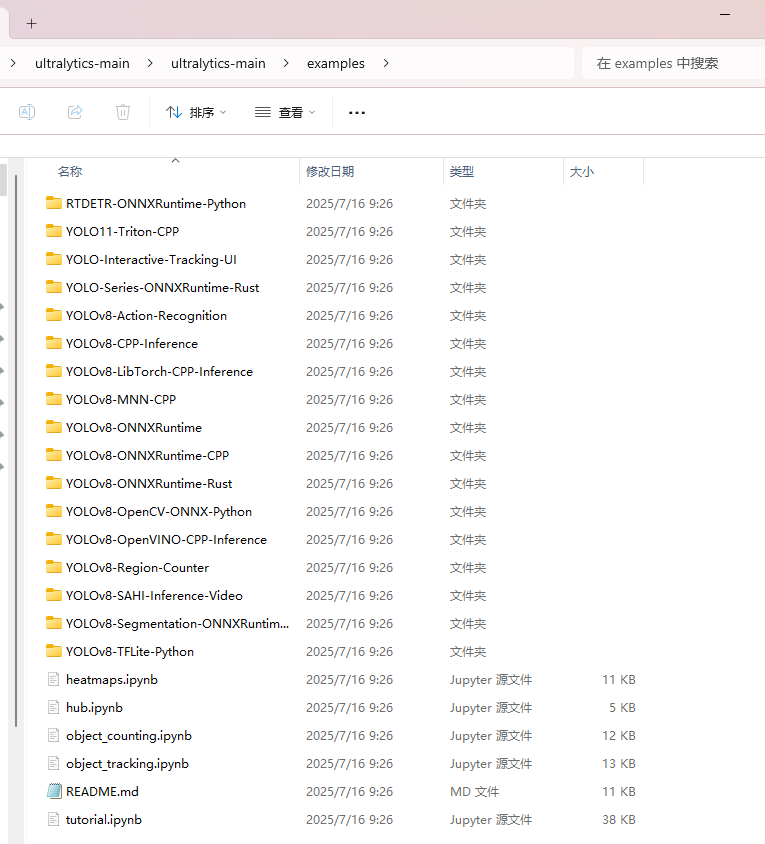This screenshot has width=765, height=844.
Task: Select YOLOv8-CPP-Inference folder icon
Action: pos(54,343)
